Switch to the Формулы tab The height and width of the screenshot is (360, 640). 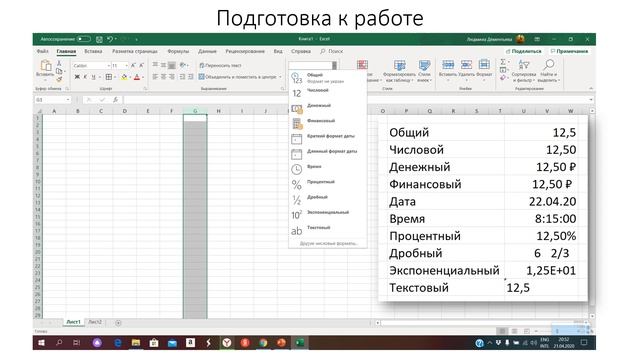tap(178, 51)
